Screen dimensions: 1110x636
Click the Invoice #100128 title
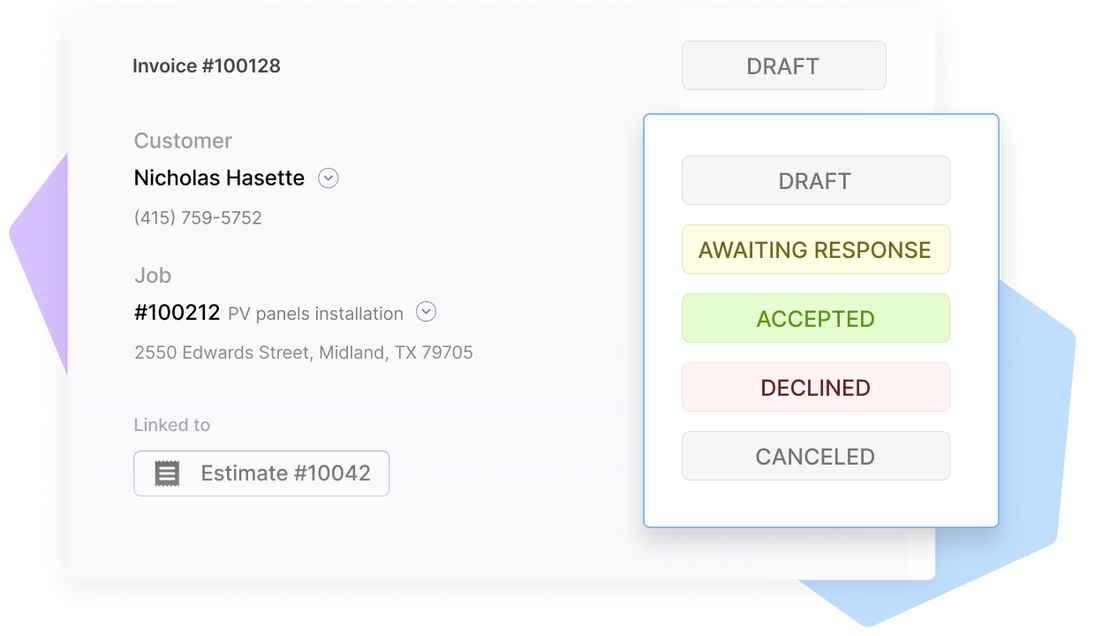pos(206,66)
